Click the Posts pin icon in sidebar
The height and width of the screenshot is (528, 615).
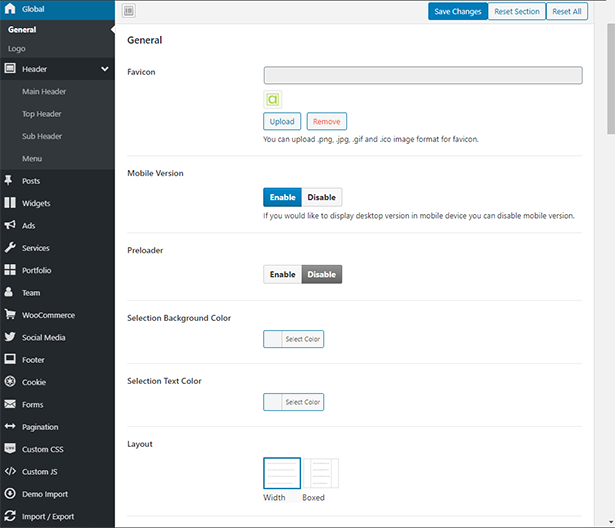point(10,181)
